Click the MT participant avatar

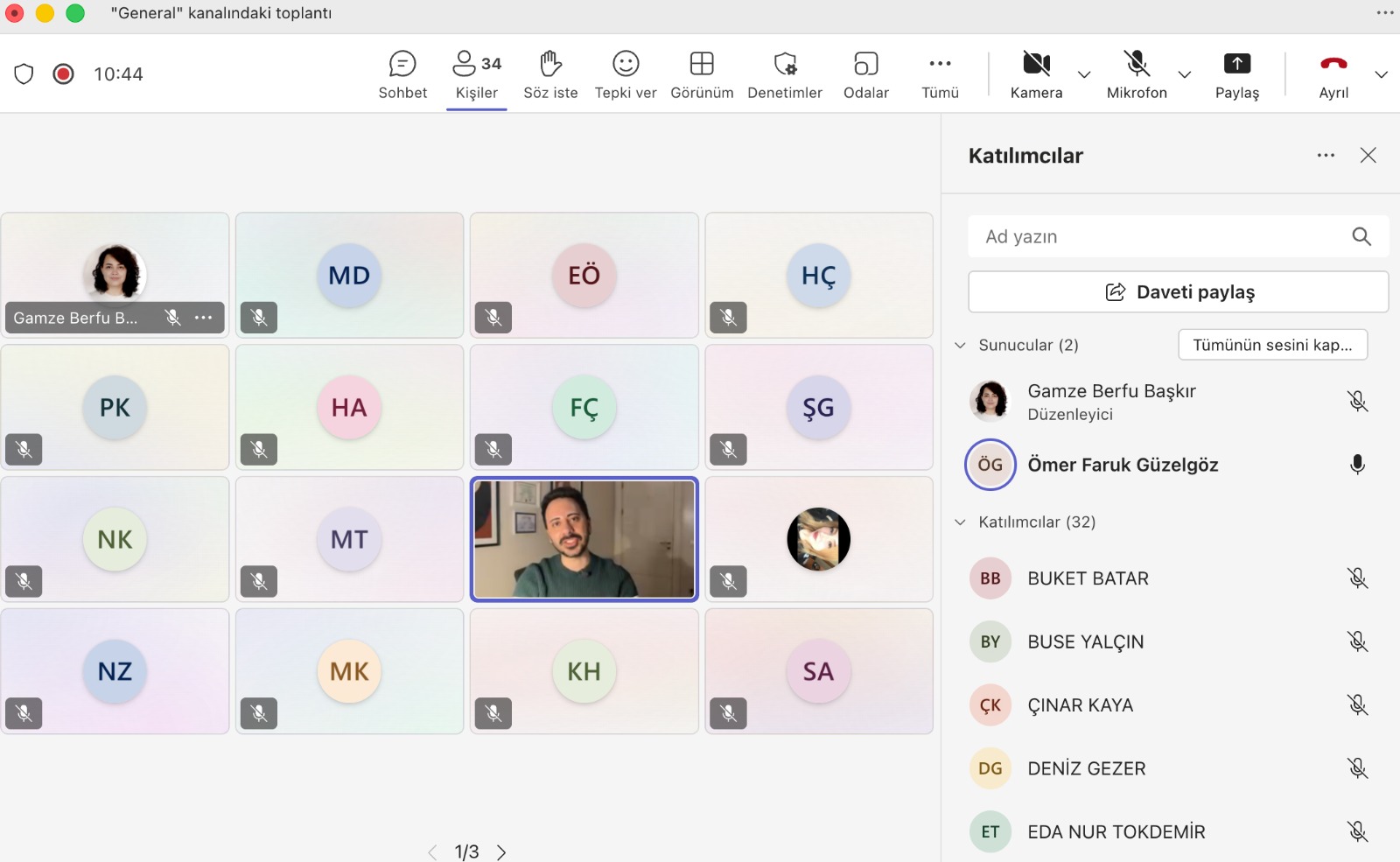tap(349, 539)
